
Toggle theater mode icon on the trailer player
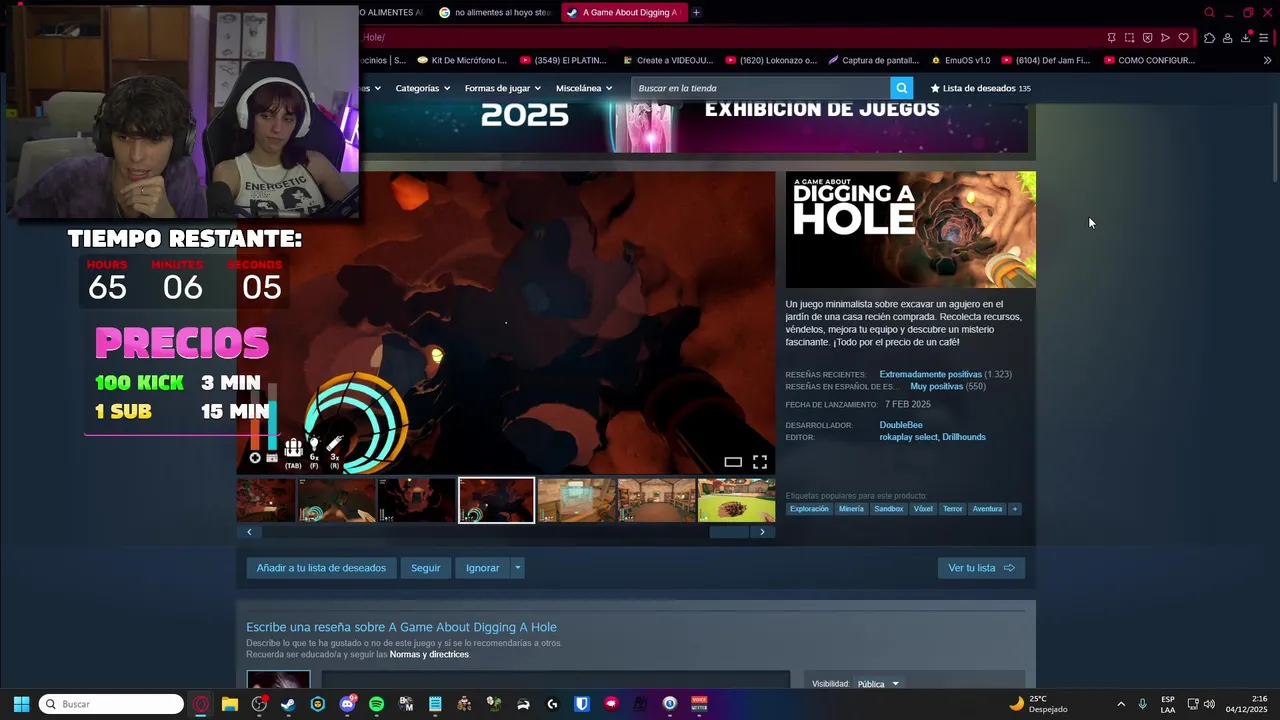coord(733,462)
